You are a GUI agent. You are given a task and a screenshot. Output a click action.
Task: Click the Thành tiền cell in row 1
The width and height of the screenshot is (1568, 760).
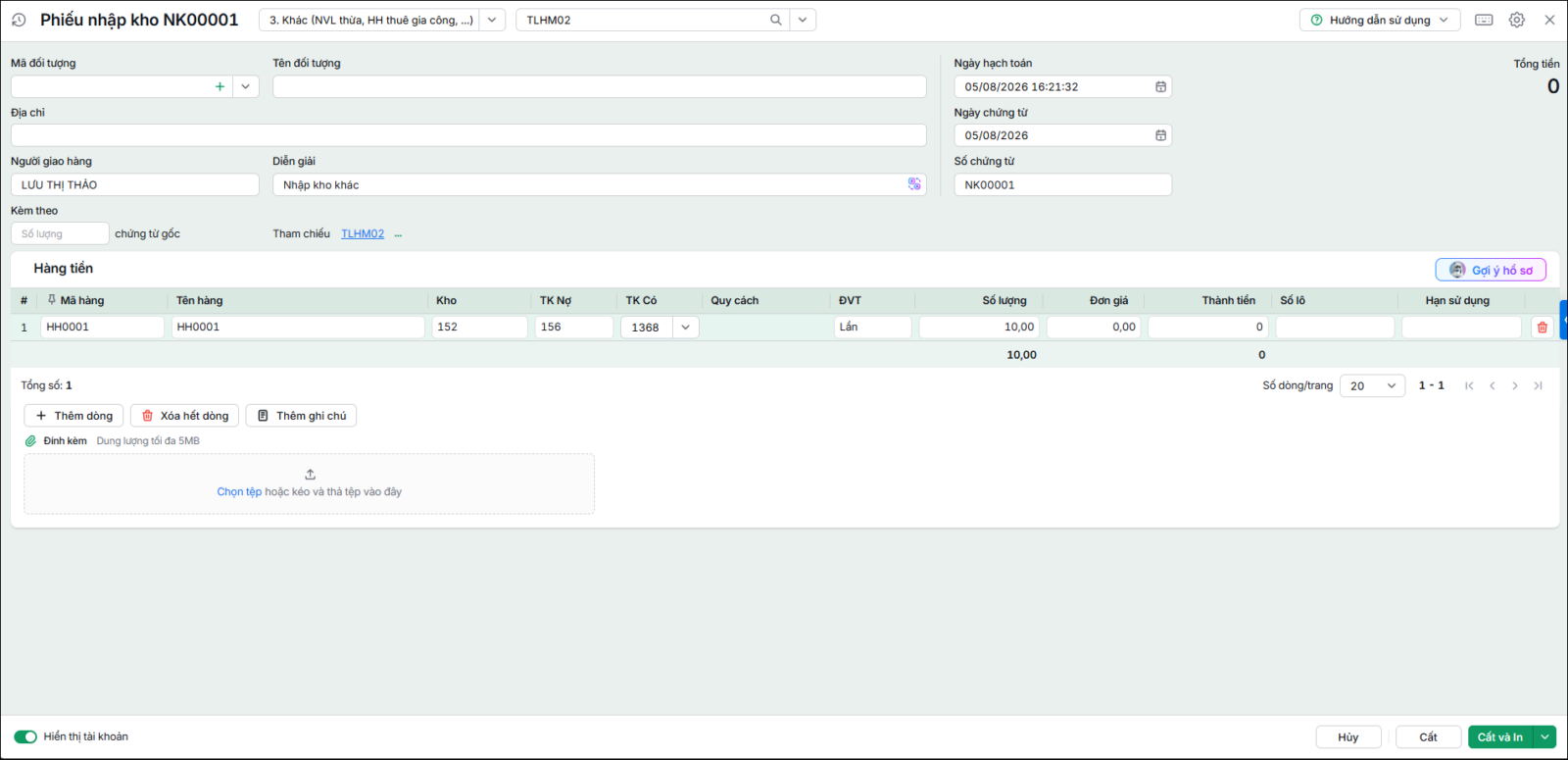[1208, 328]
